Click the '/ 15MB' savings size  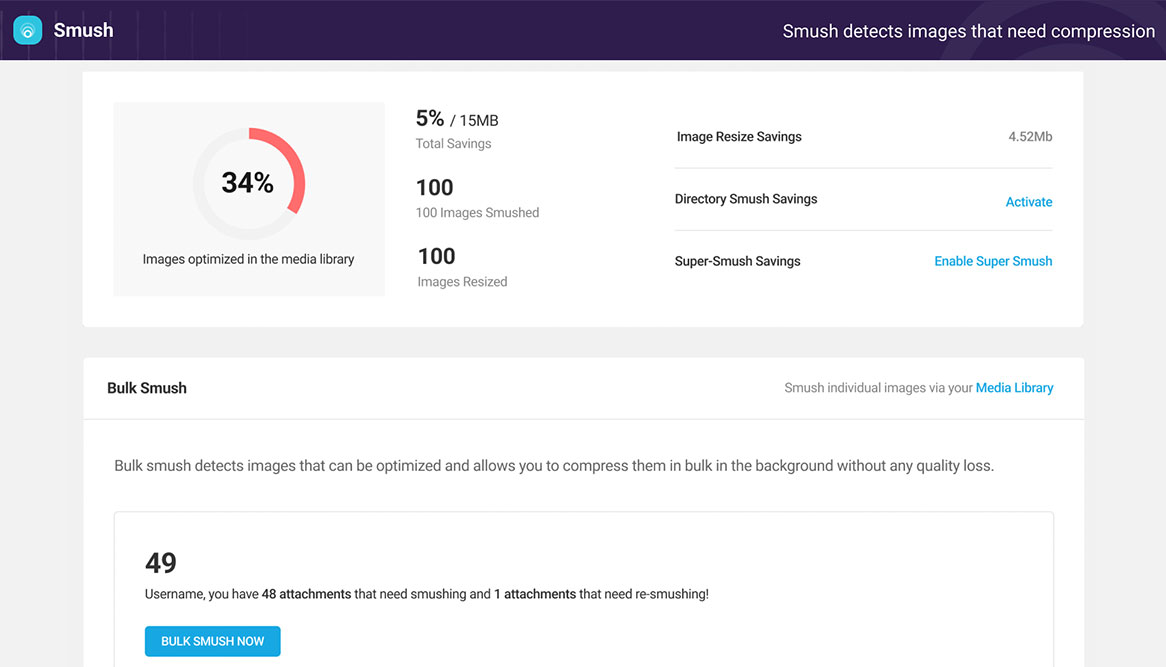pos(474,120)
